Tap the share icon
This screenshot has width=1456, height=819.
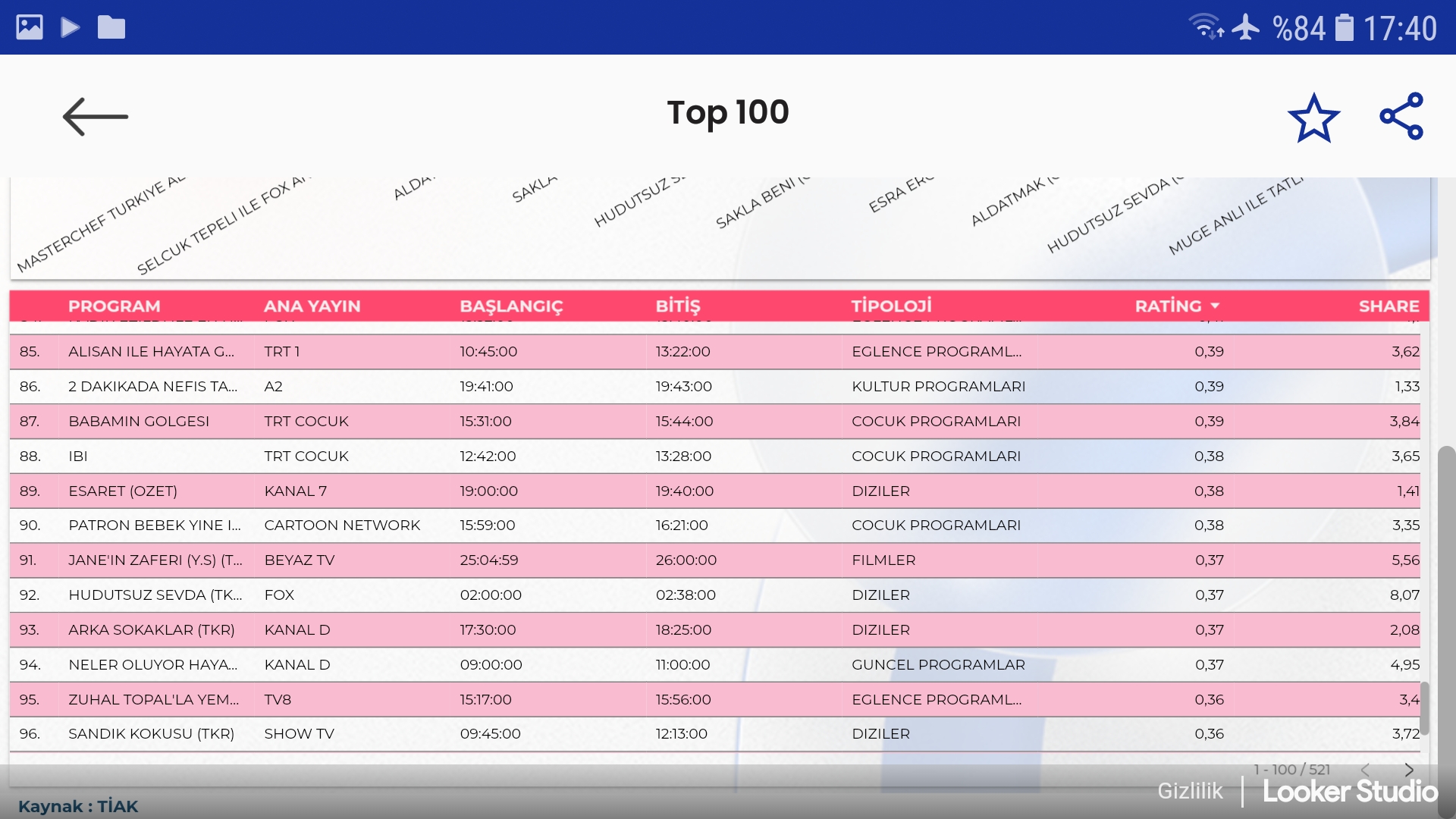(x=1401, y=116)
